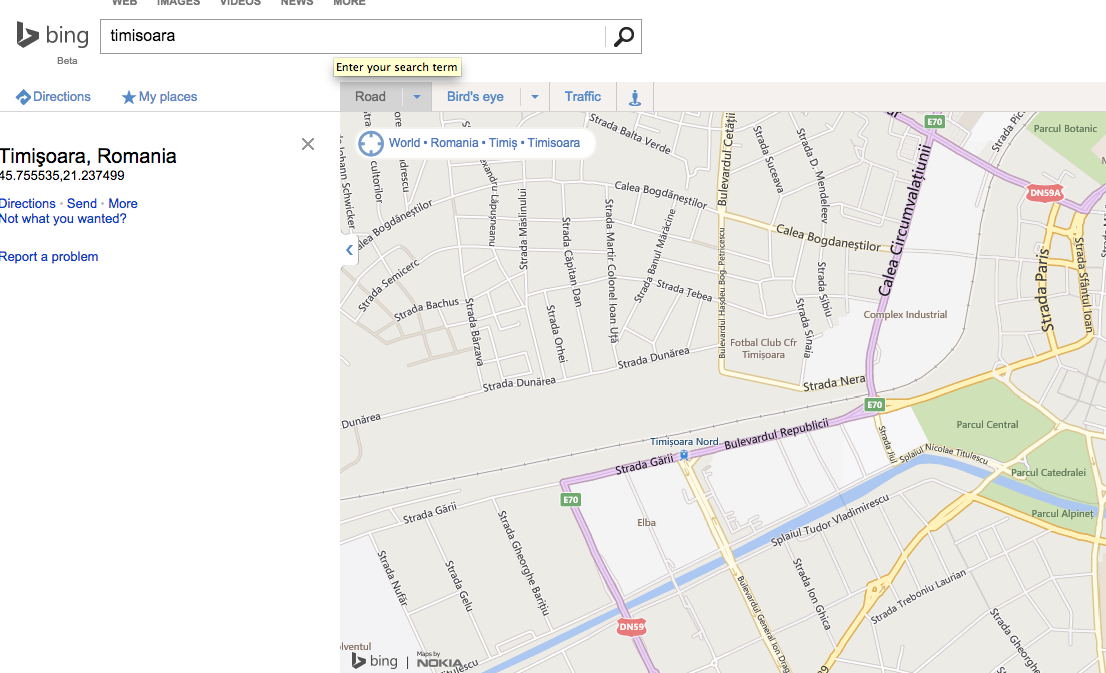
Task: Click the Elba label on map
Action: [x=646, y=523]
